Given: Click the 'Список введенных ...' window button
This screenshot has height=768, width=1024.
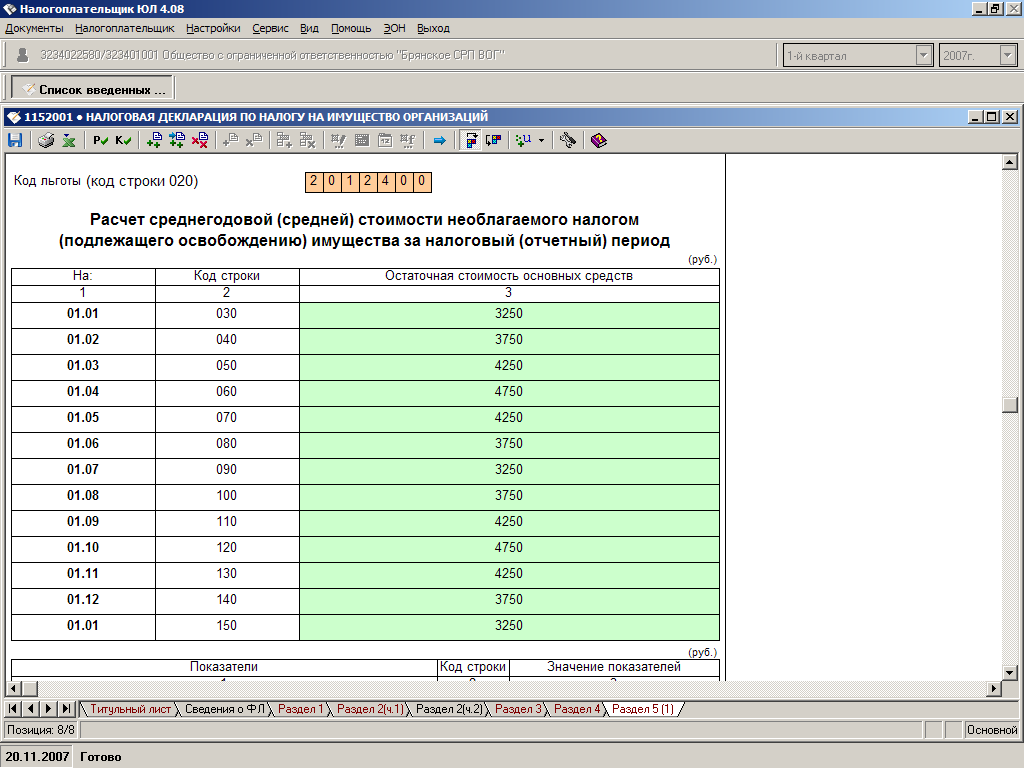Looking at the screenshot, I should (92, 89).
